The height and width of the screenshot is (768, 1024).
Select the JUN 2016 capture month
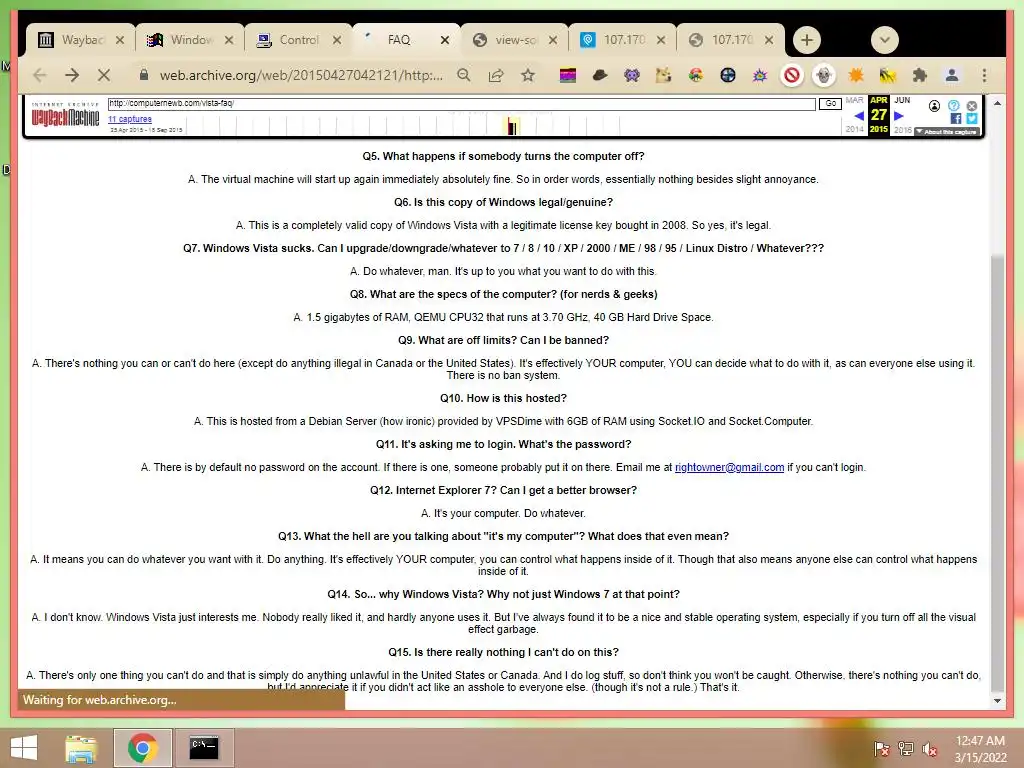point(903,101)
